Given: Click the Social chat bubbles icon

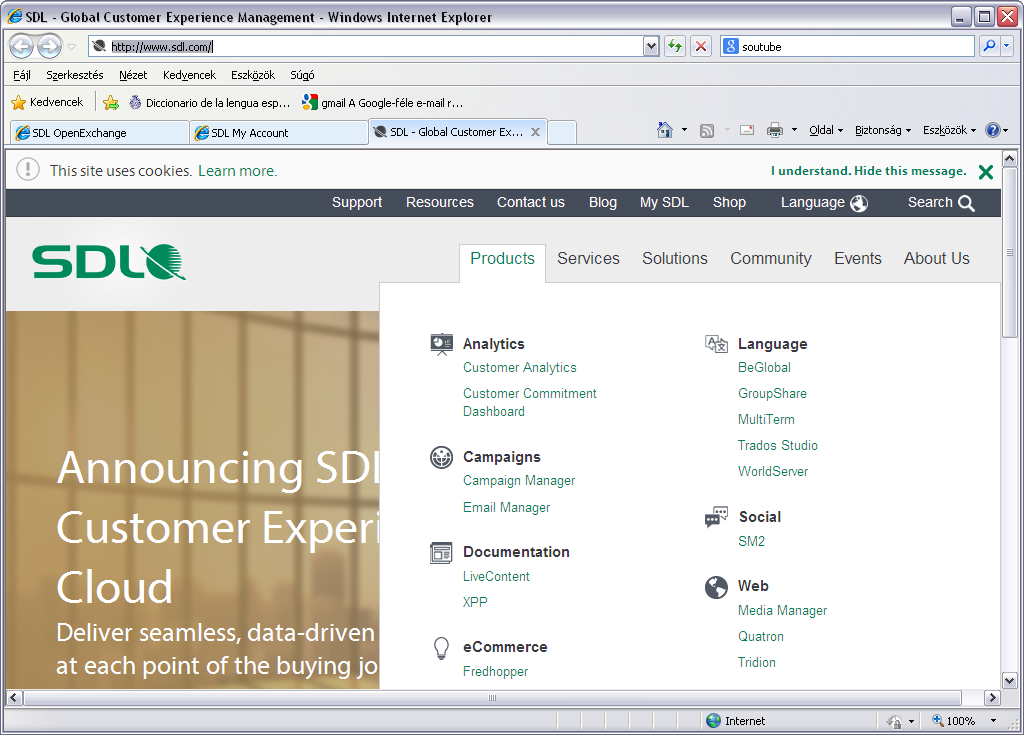Looking at the screenshot, I should 716,517.
